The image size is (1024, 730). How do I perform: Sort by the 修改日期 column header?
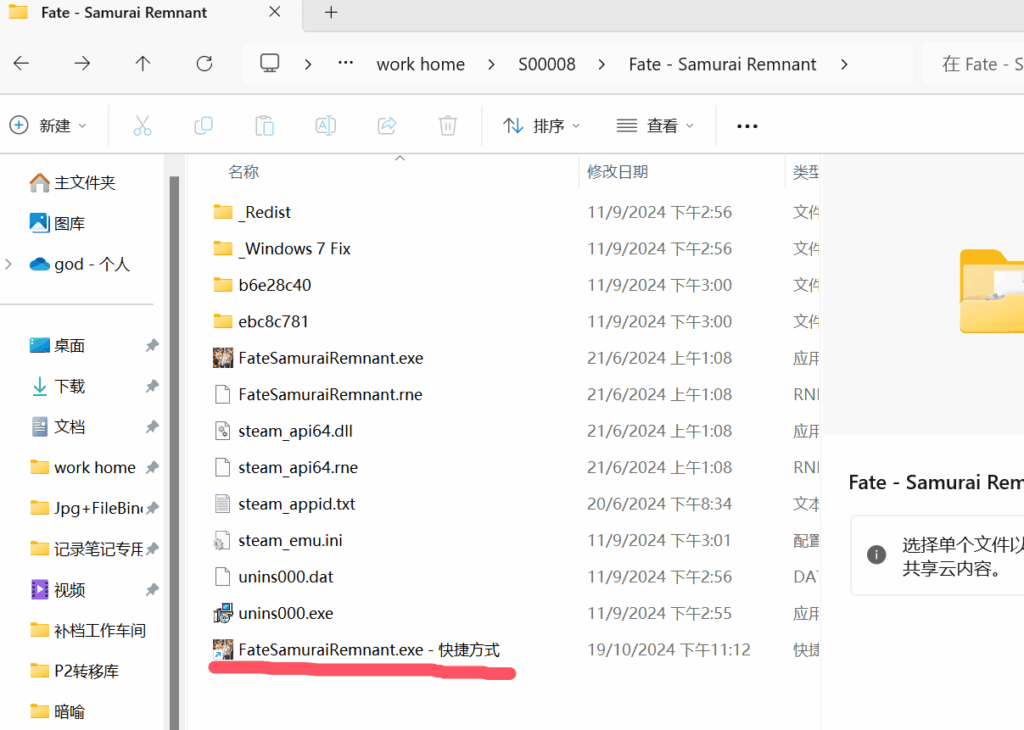click(617, 172)
